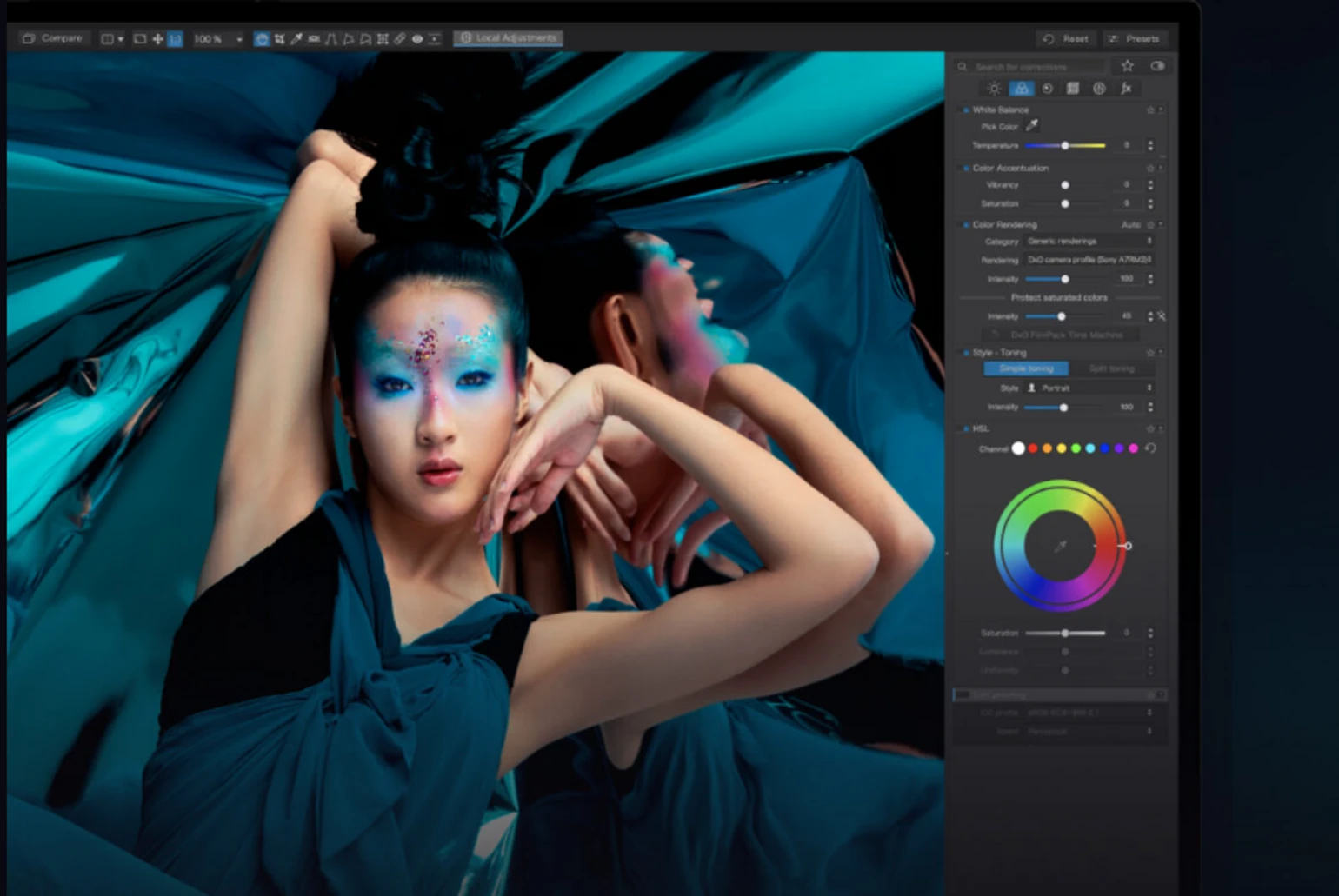Toggle the White Balance correction on or off
The width and height of the screenshot is (1339, 896).
[966, 110]
